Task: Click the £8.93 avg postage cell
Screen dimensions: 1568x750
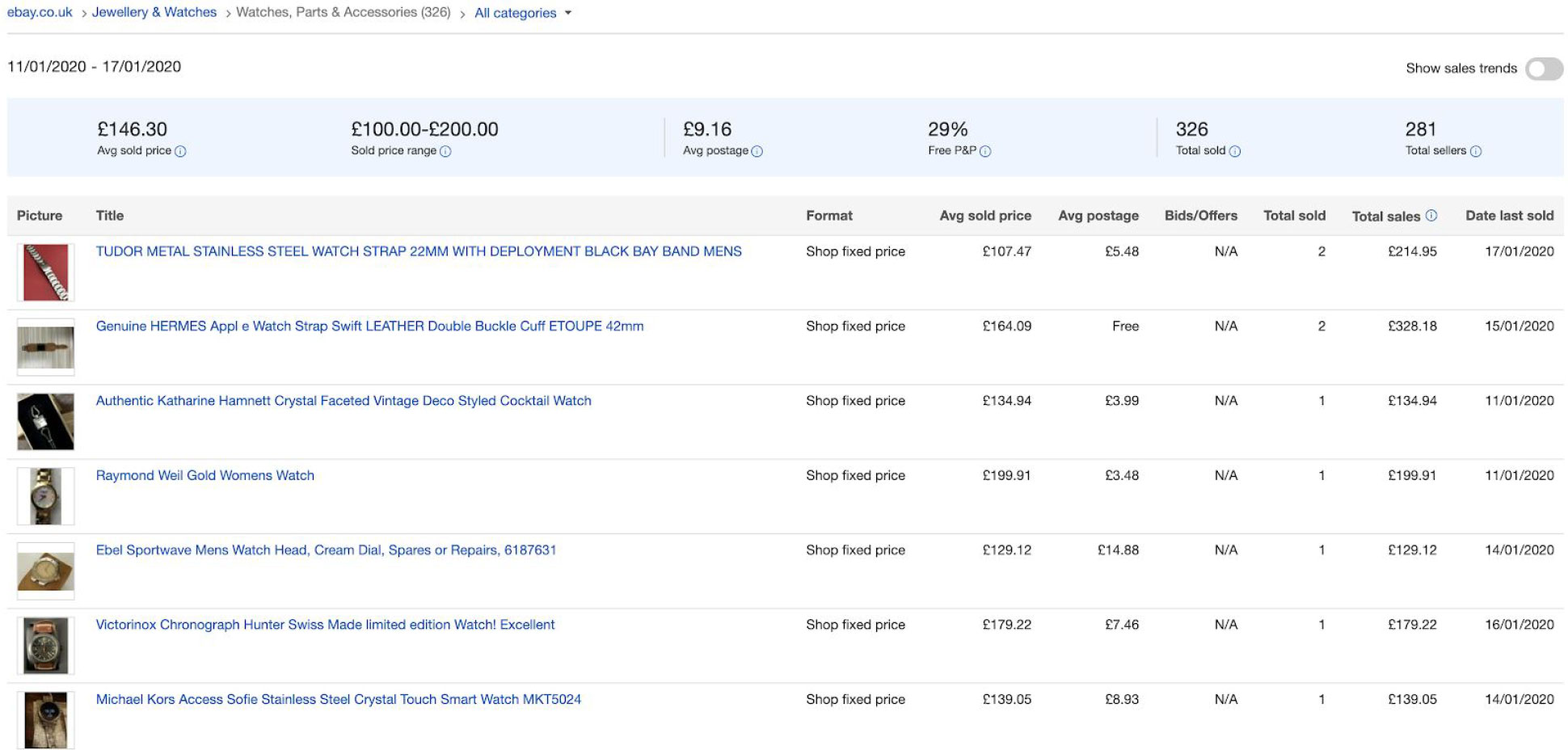Action: (x=1122, y=700)
